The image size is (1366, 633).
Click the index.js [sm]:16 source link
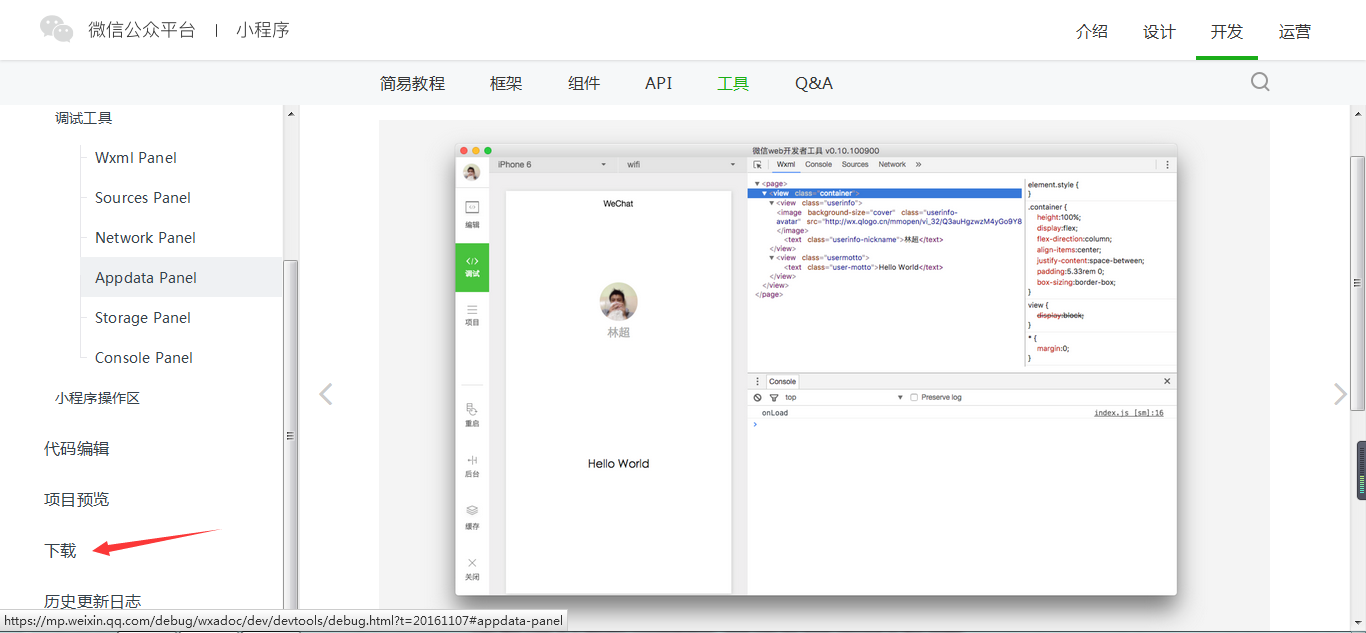1128,413
